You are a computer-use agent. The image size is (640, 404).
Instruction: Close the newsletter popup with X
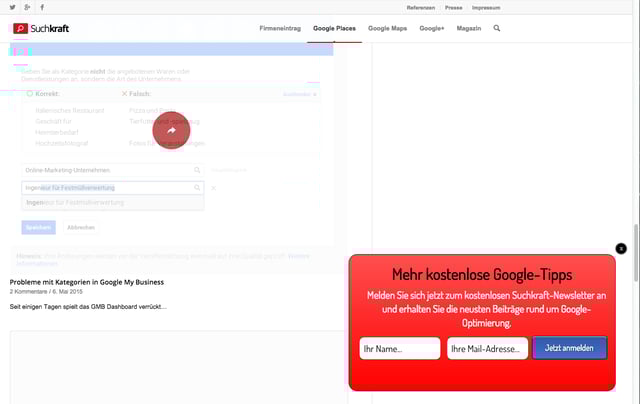(x=621, y=249)
